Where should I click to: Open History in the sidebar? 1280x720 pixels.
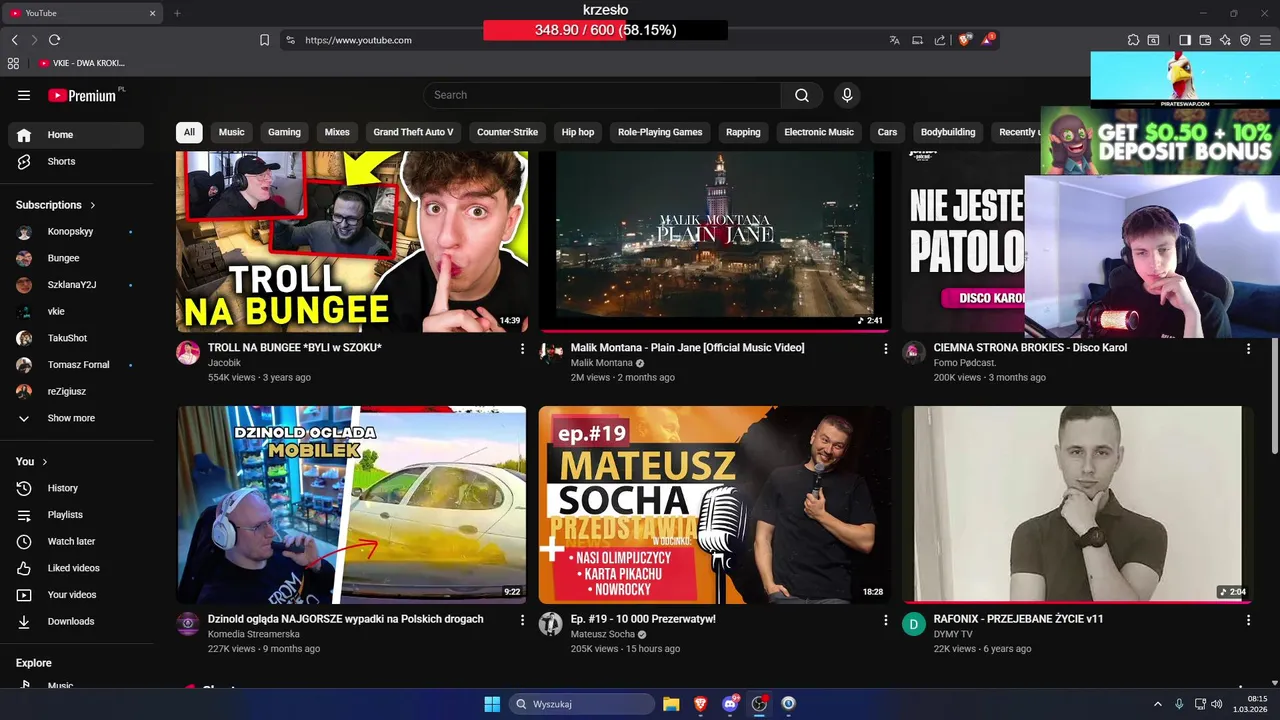(76, 488)
